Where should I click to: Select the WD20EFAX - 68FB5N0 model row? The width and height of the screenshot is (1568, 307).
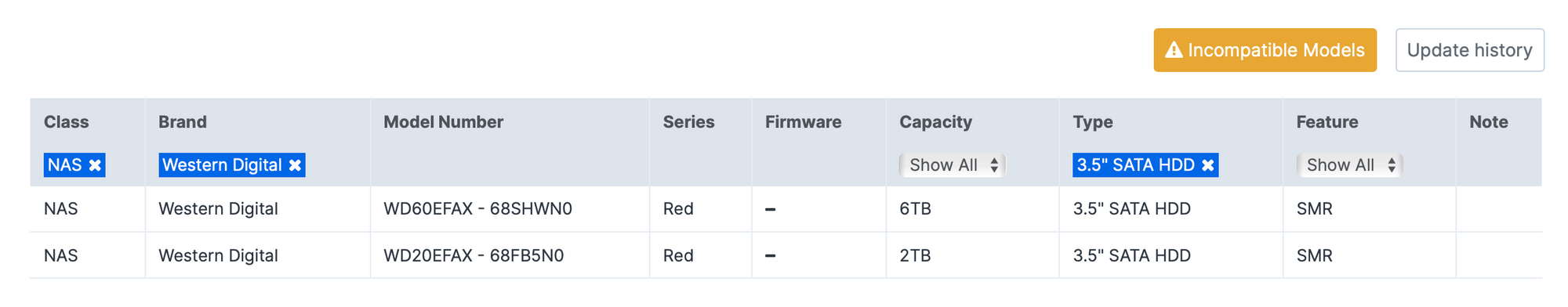tap(786, 255)
